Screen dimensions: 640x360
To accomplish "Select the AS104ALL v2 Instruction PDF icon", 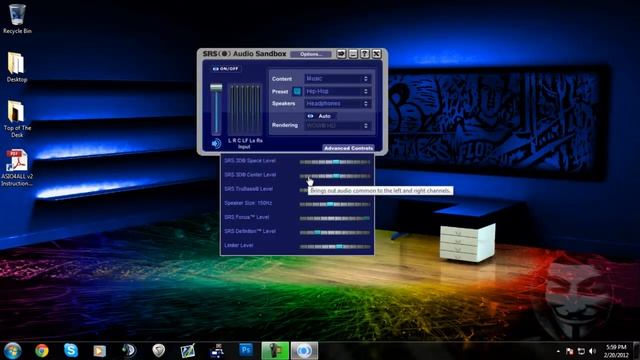I will pyautogui.click(x=17, y=168).
